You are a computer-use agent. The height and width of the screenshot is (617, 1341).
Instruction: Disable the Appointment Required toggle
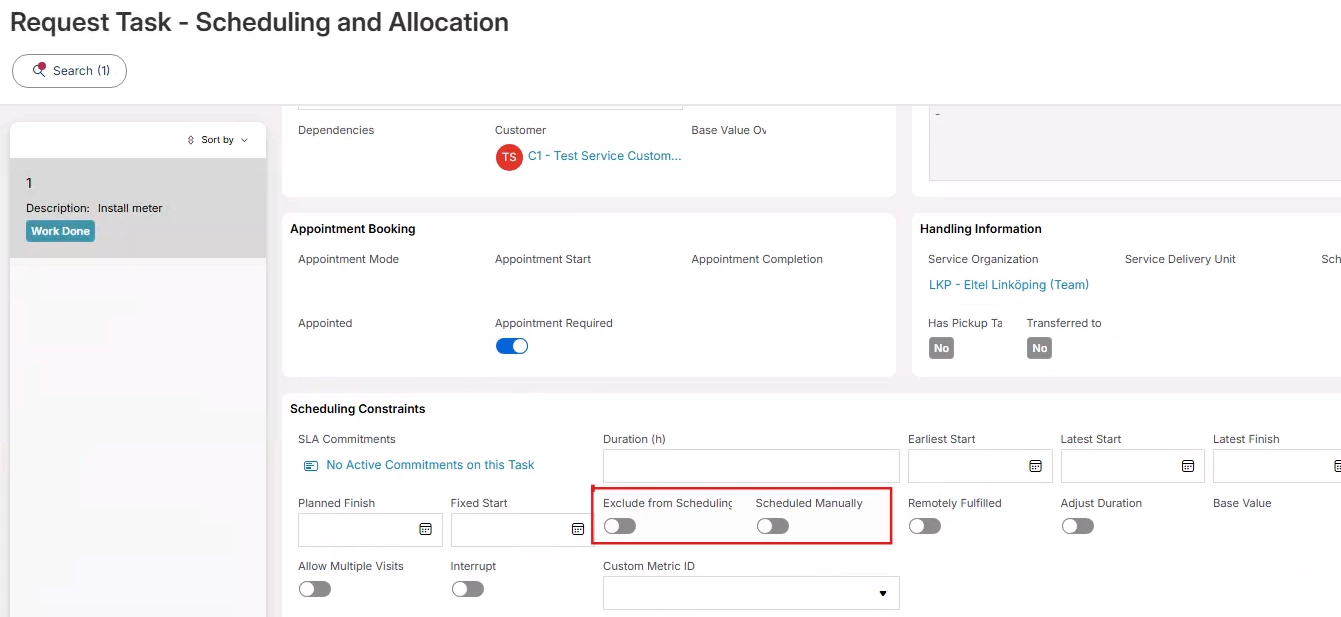point(512,346)
